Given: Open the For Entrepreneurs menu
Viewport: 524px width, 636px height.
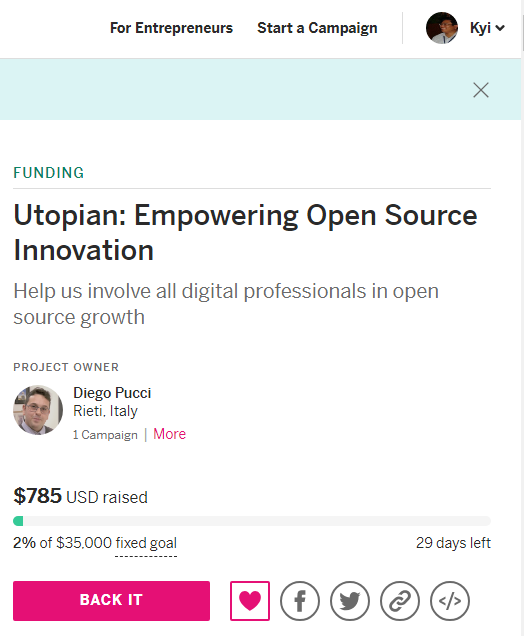Looking at the screenshot, I should 171,28.
